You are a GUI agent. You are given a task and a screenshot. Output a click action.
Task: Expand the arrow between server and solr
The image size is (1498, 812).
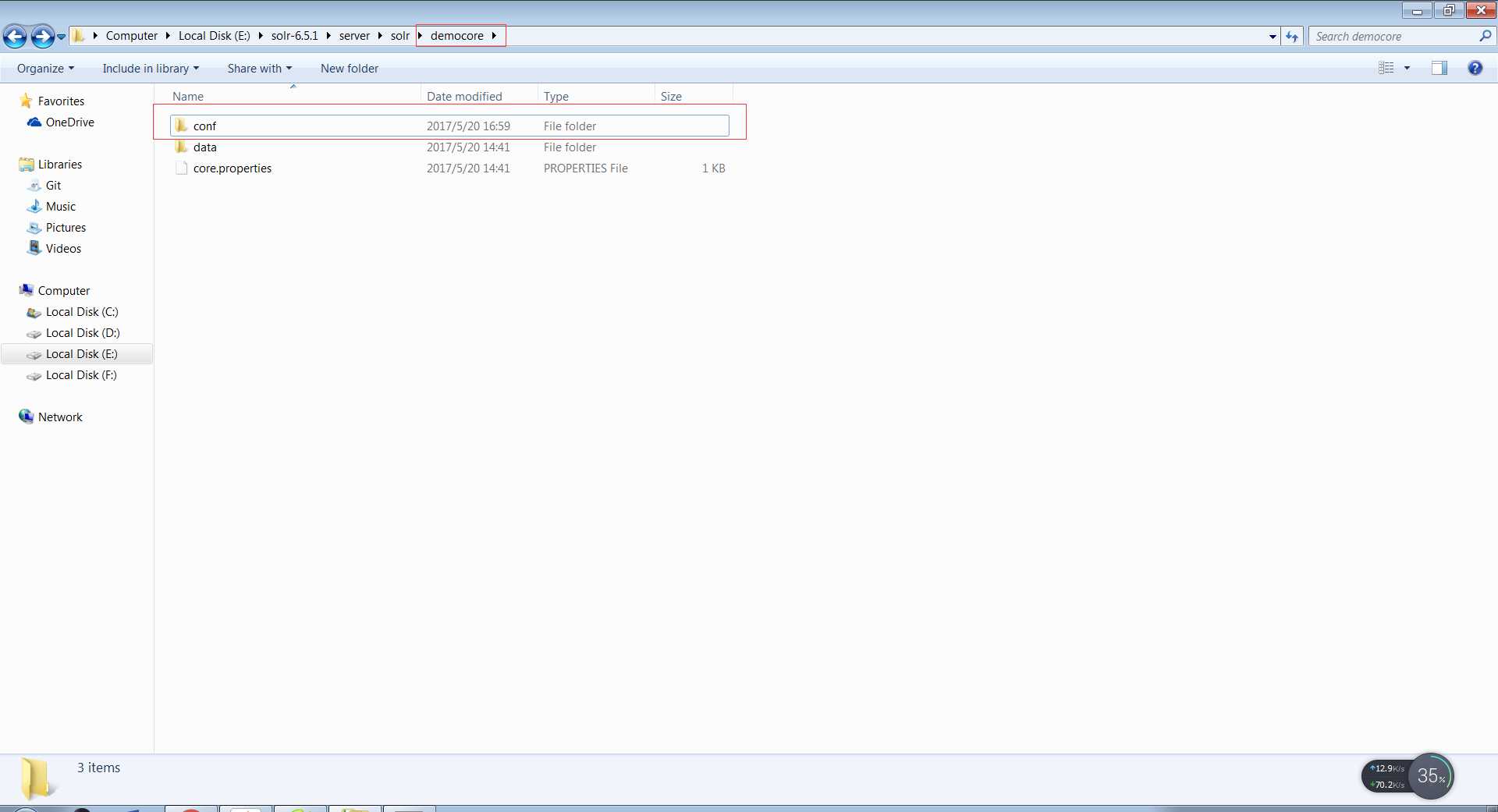380,36
